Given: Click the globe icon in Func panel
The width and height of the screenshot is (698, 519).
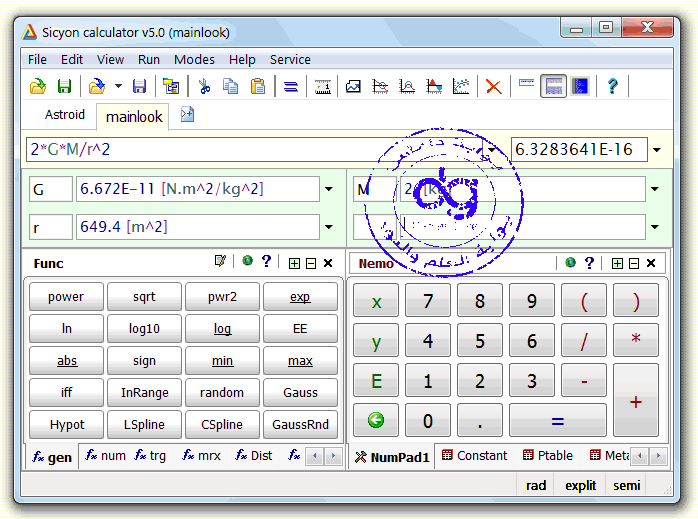Looking at the screenshot, I should [248, 261].
